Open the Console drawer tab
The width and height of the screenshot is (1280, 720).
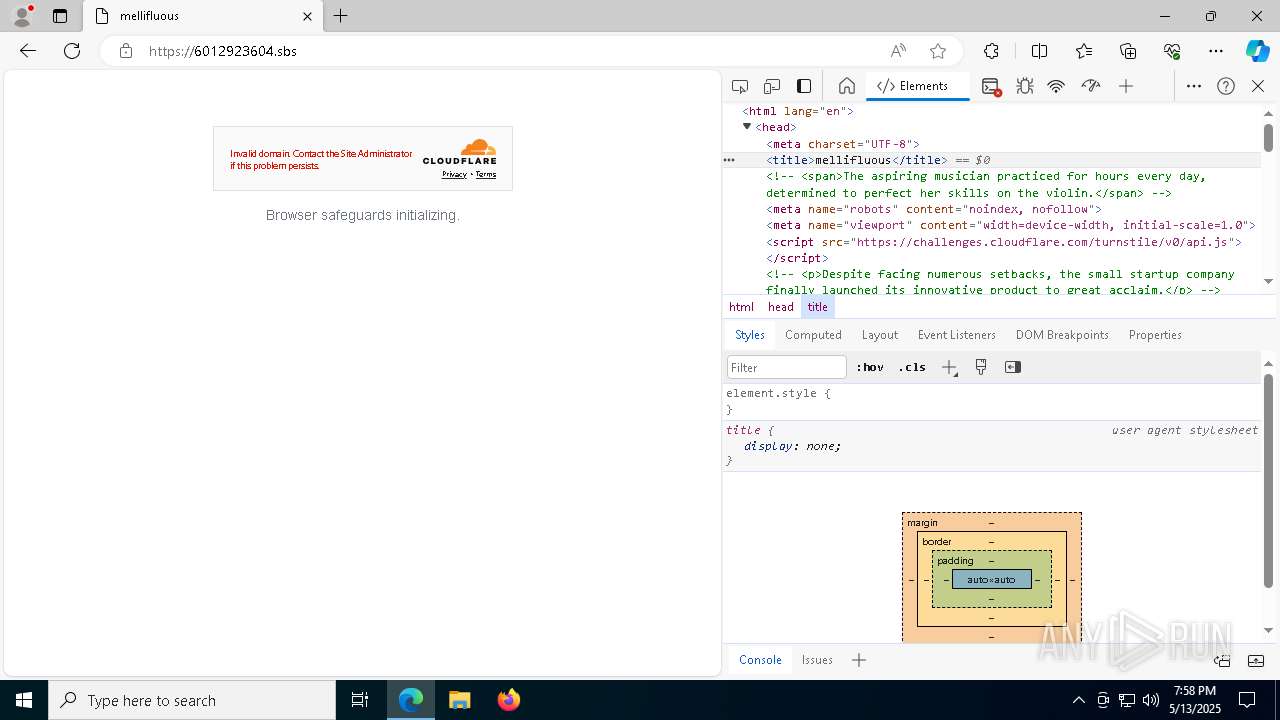(x=760, y=660)
